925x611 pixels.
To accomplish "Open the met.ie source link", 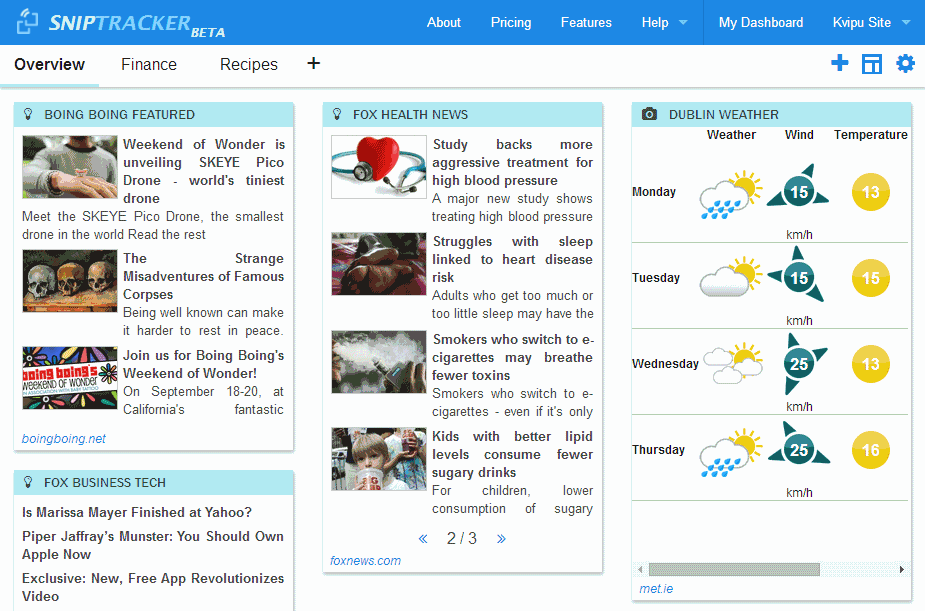I will tap(656, 588).
